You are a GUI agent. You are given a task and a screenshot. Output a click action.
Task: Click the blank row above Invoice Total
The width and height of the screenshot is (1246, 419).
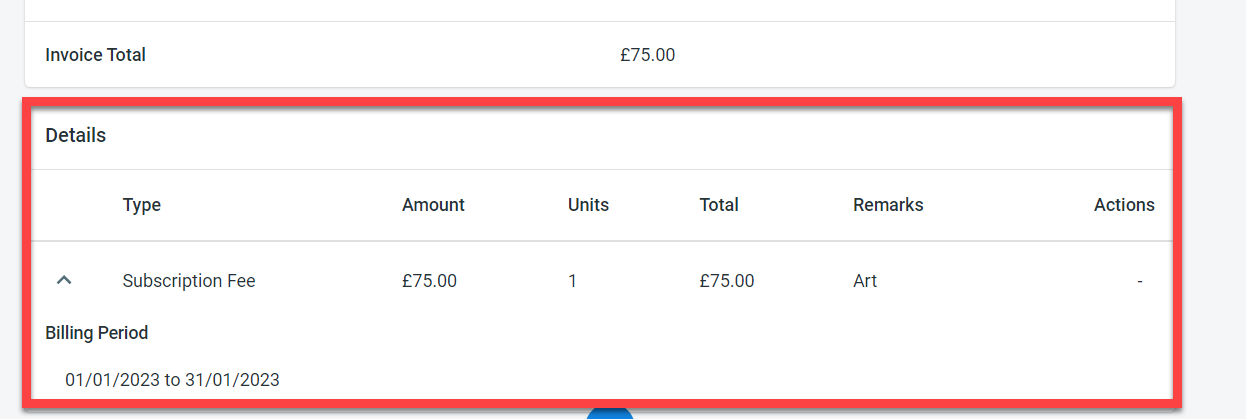click(x=600, y=9)
